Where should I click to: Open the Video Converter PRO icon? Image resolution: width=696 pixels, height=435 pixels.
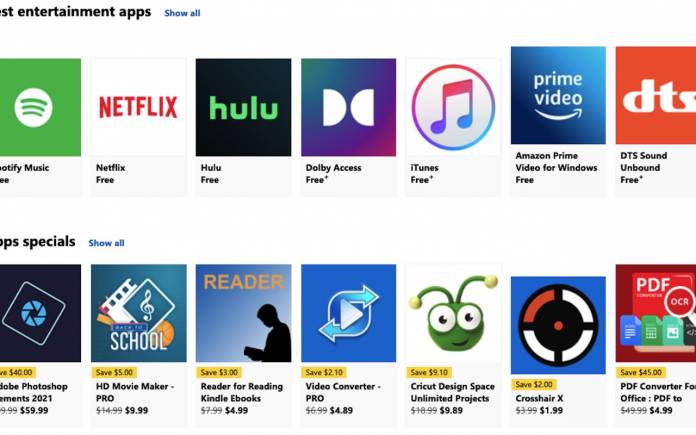pos(348,313)
